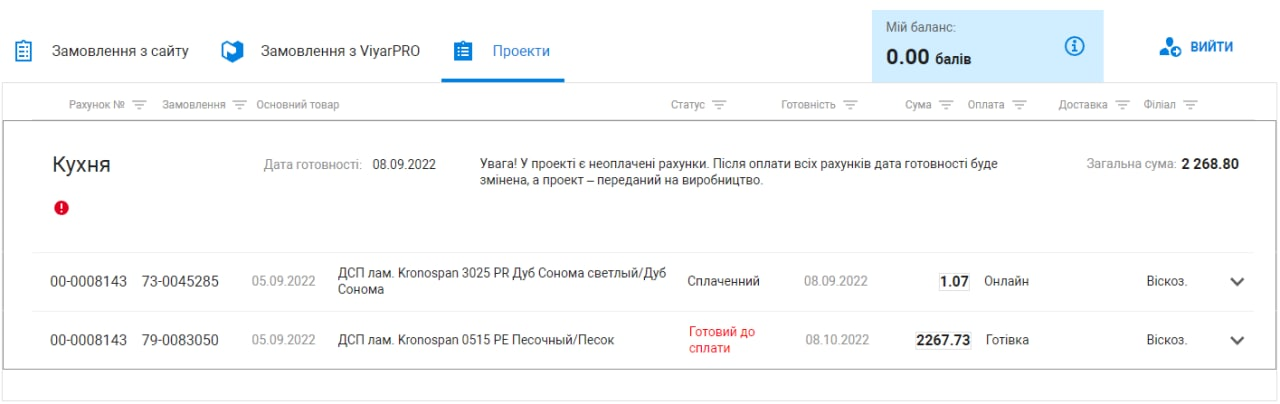The image size is (1280, 404).
Task: Click the filter icon next to Оплата
Action: [x=1019, y=105]
